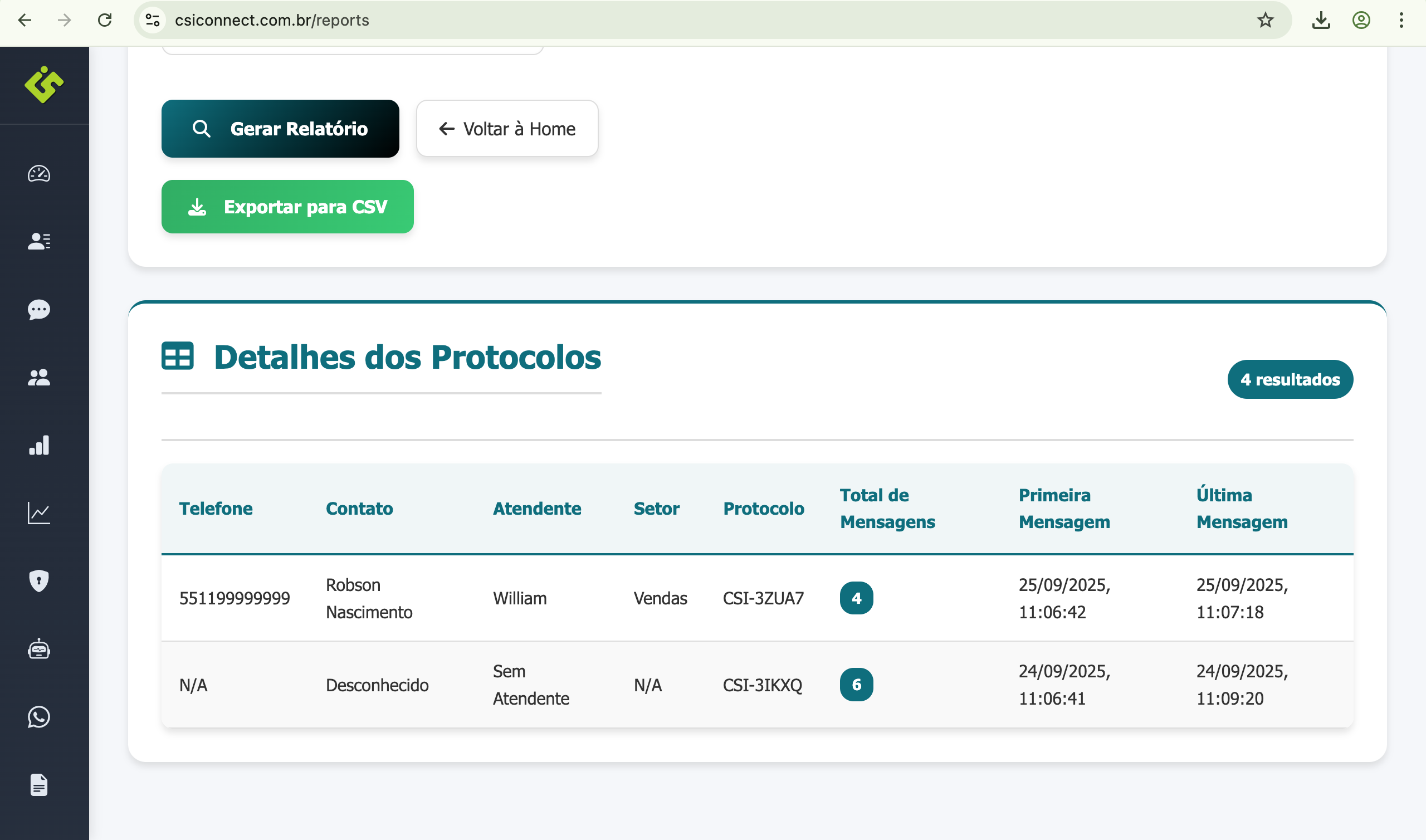Screen dimensions: 1426x840
Task: Export the report to CSV
Action: [x=287, y=207]
